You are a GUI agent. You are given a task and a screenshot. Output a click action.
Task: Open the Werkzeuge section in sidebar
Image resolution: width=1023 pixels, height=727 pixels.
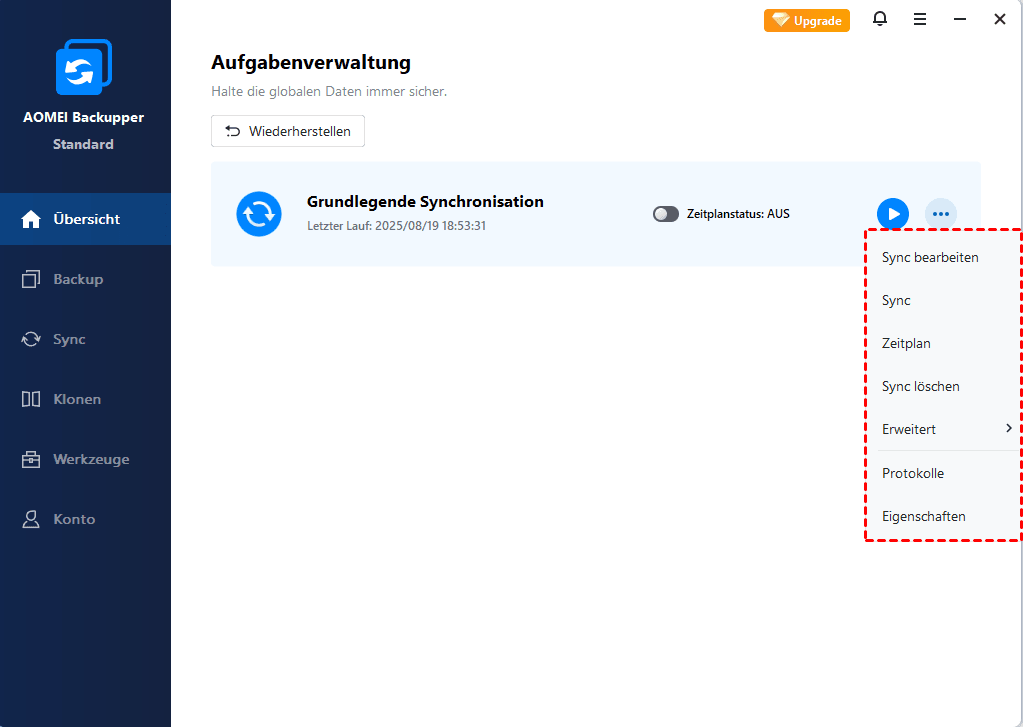coord(85,459)
